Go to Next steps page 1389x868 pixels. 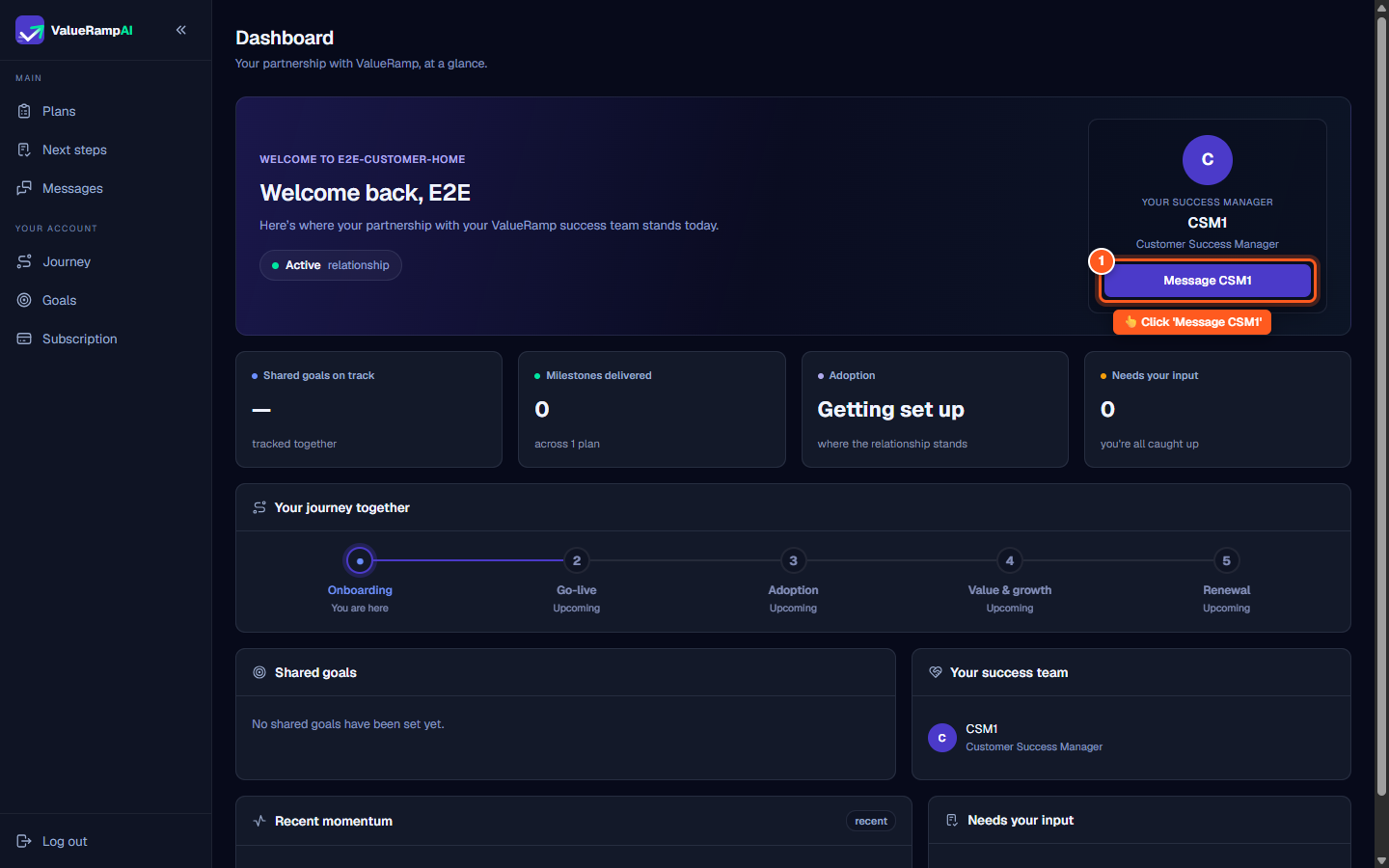click(x=106, y=149)
